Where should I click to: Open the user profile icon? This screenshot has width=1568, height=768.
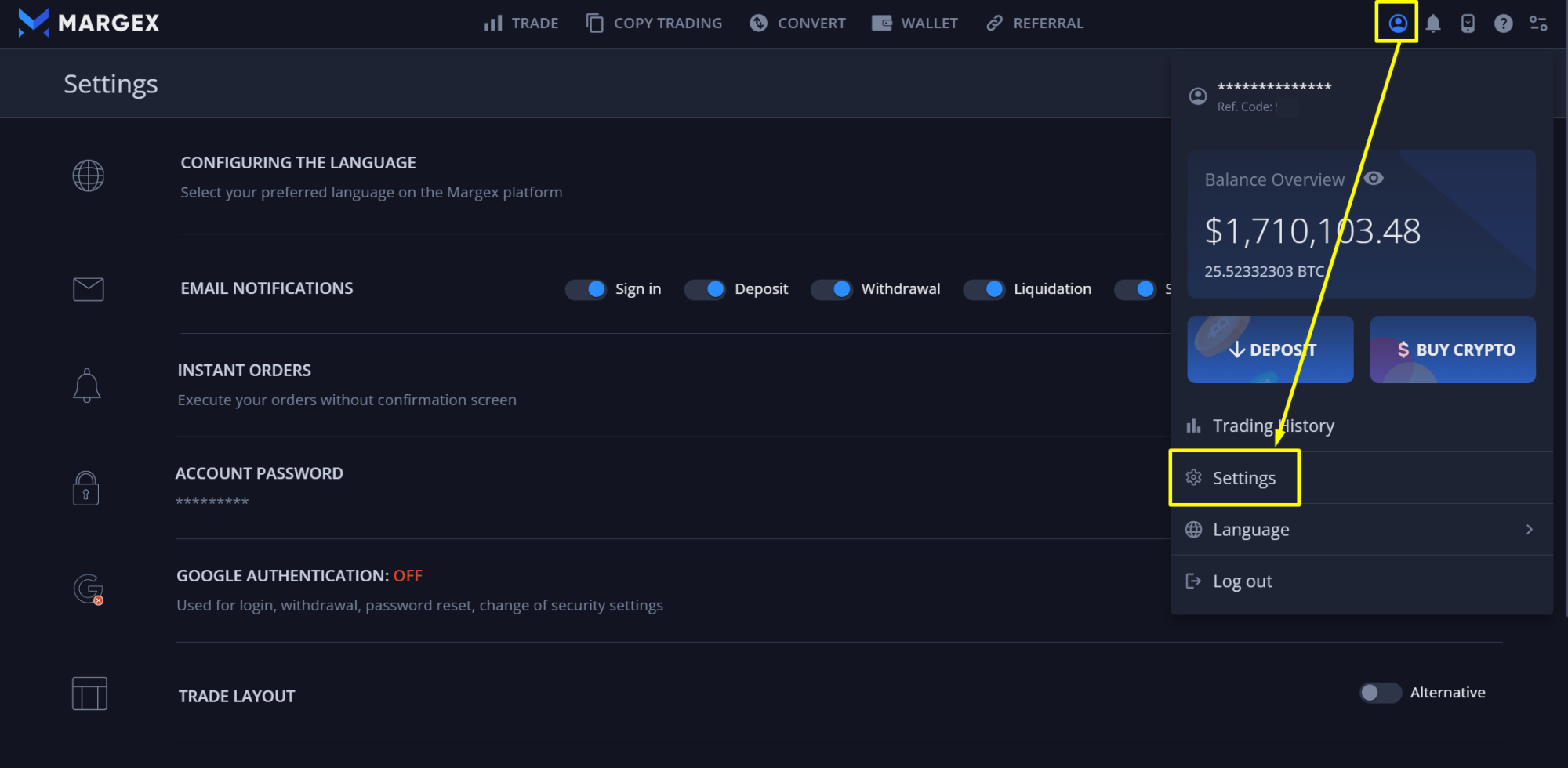(1397, 24)
